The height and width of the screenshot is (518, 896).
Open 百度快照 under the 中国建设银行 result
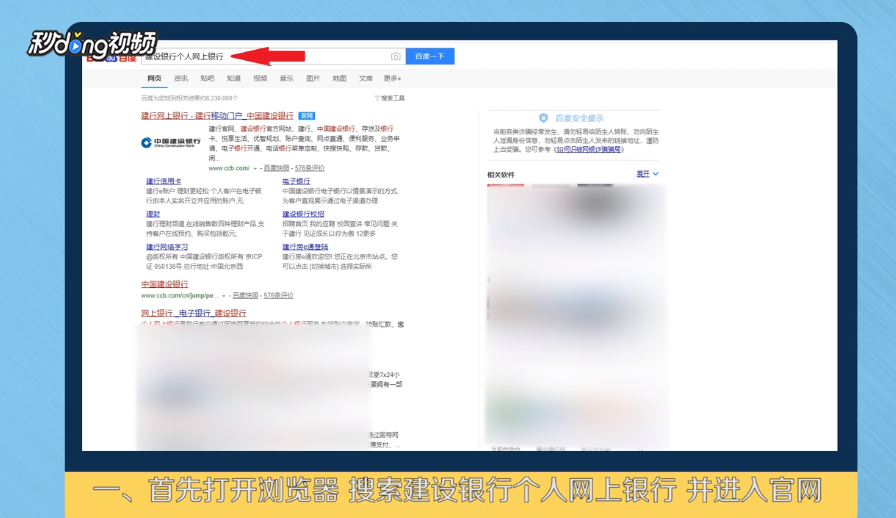coord(245,296)
